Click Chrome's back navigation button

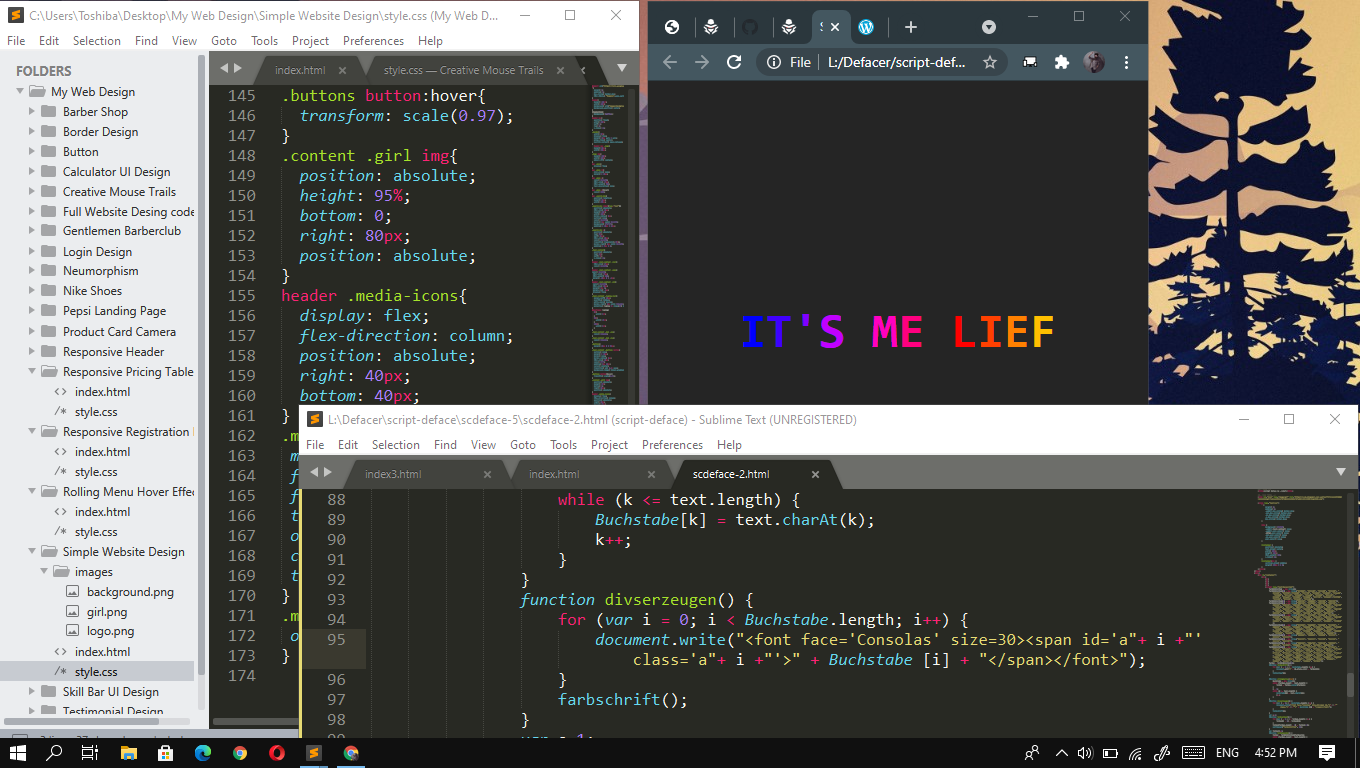[x=669, y=62]
